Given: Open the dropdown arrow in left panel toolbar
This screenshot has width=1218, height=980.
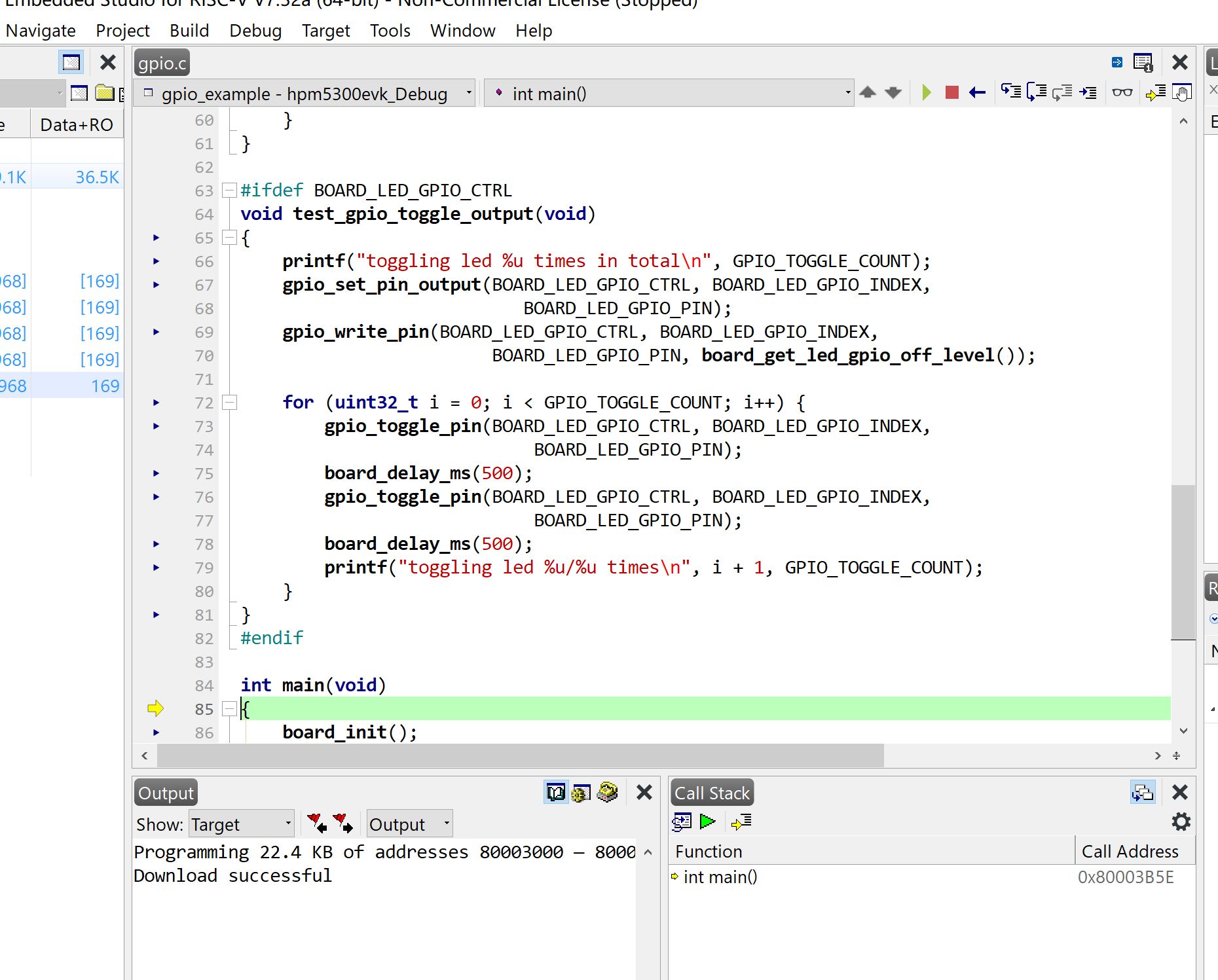Looking at the screenshot, I should (x=60, y=93).
